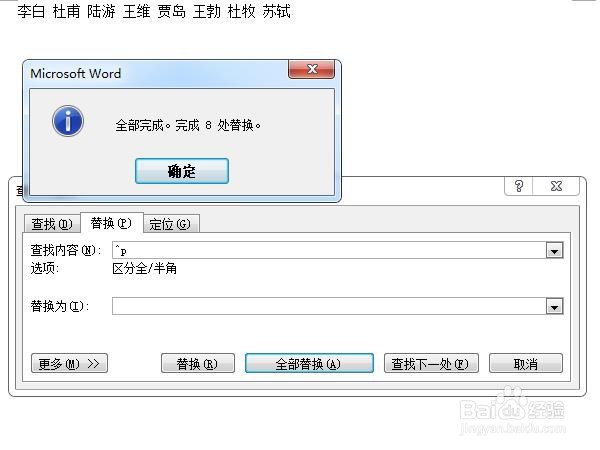Switch to the 查找 tab
Viewport: 600px width, 450px height.
click(x=52, y=223)
